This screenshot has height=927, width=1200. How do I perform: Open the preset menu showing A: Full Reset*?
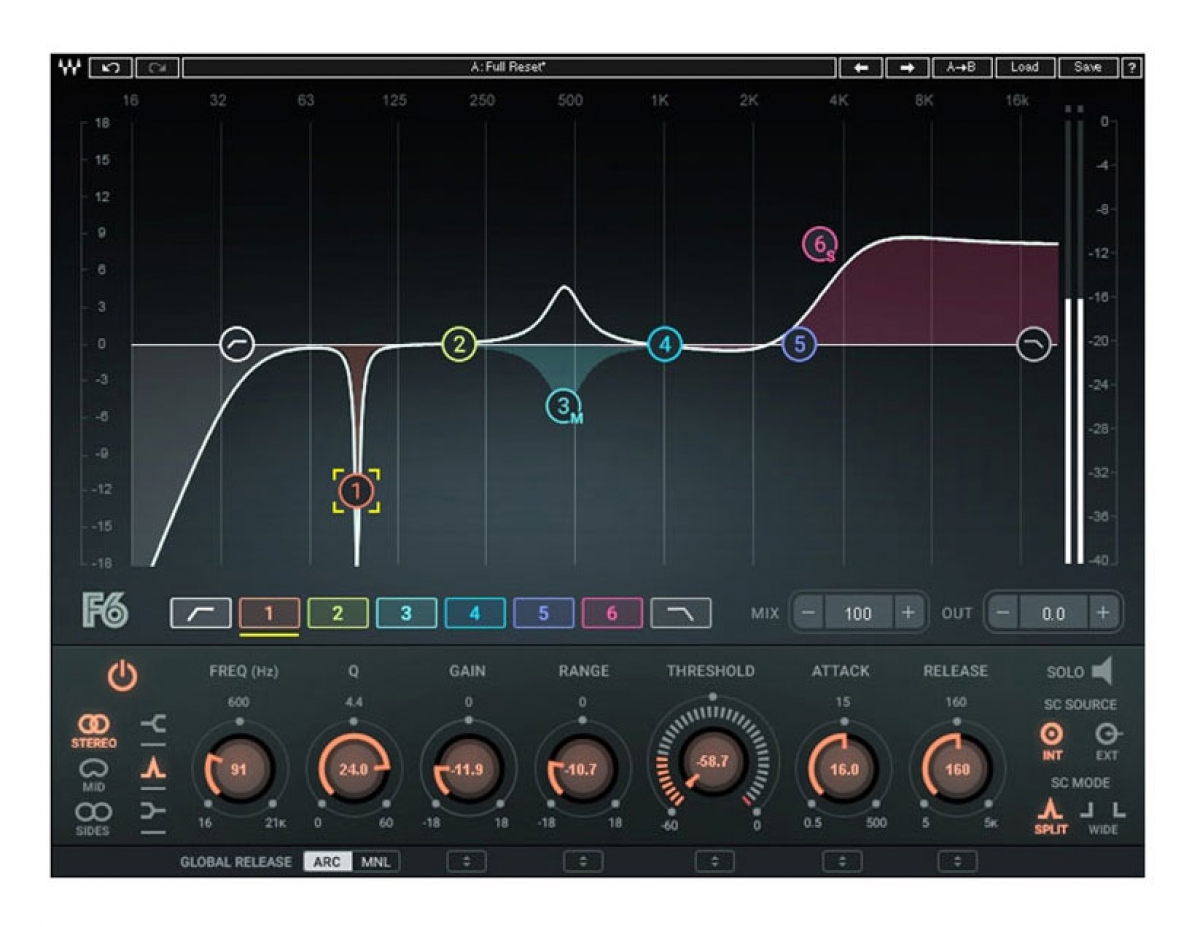pyautogui.click(x=509, y=68)
